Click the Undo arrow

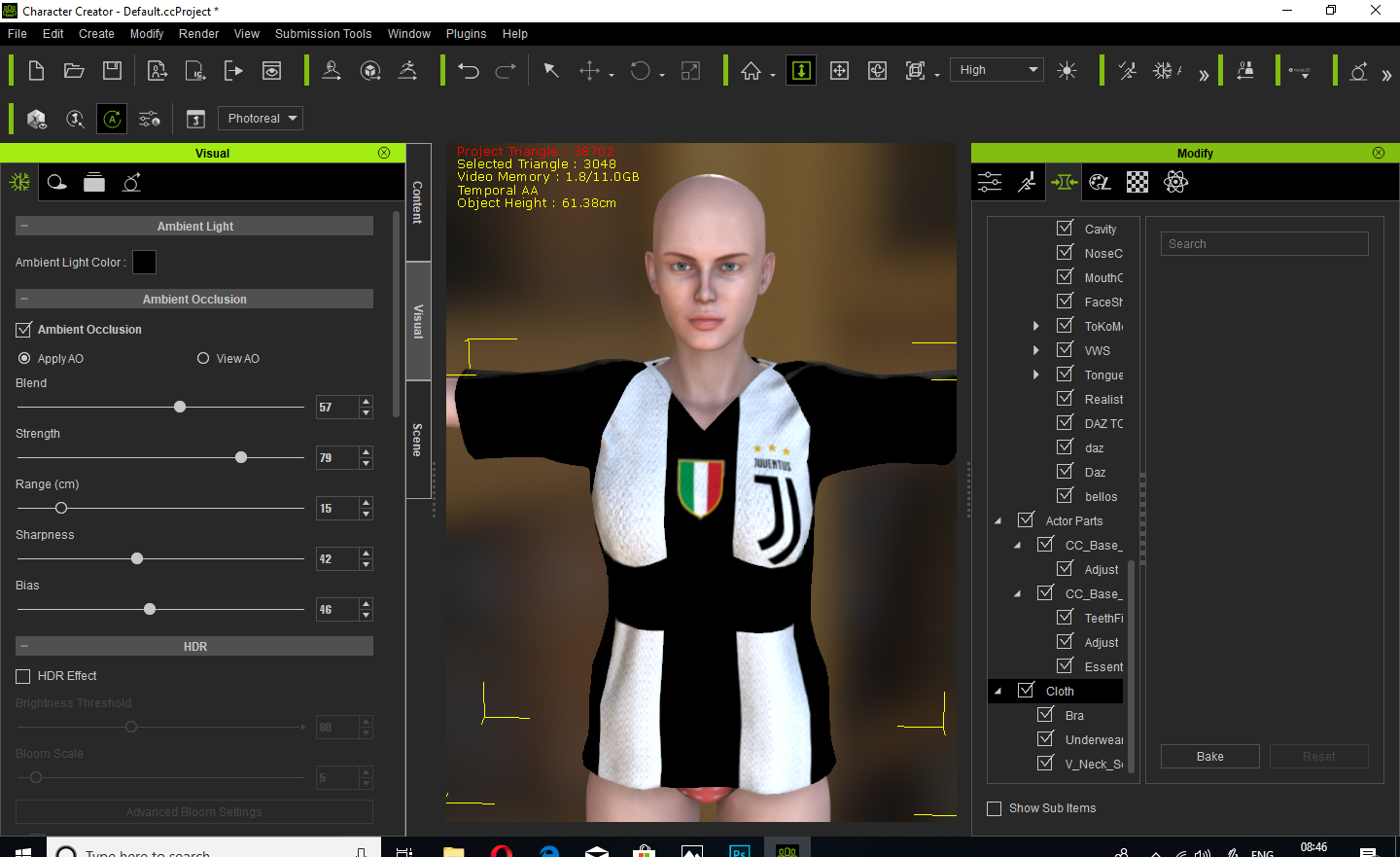point(469,70)
